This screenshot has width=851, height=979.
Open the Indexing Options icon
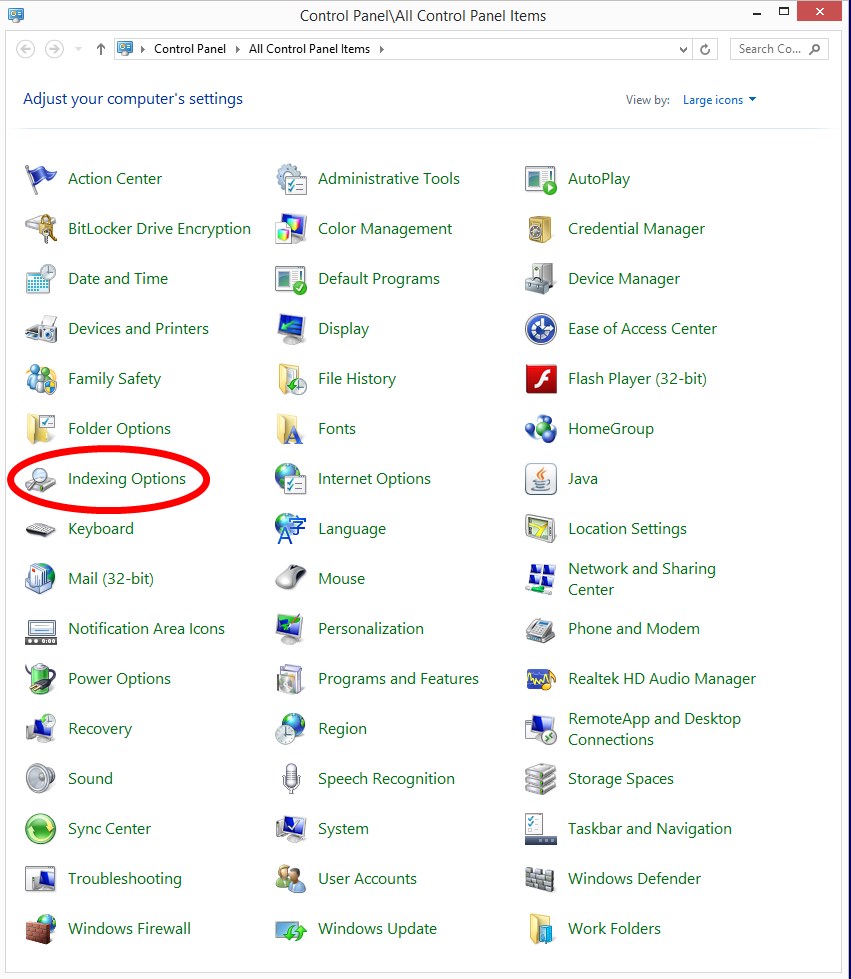point(41,479)
